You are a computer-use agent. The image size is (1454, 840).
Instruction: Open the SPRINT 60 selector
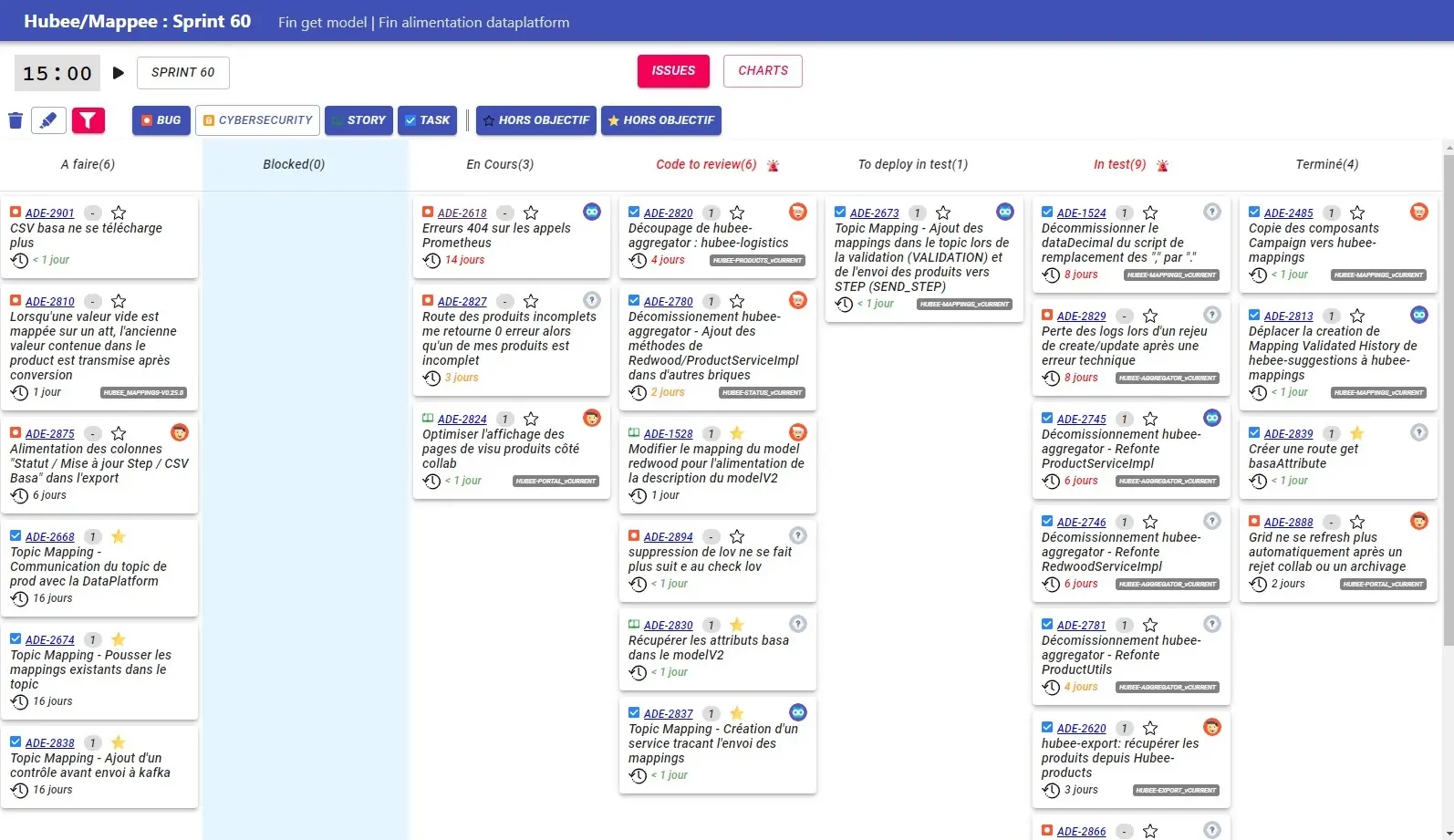[183, 73]
